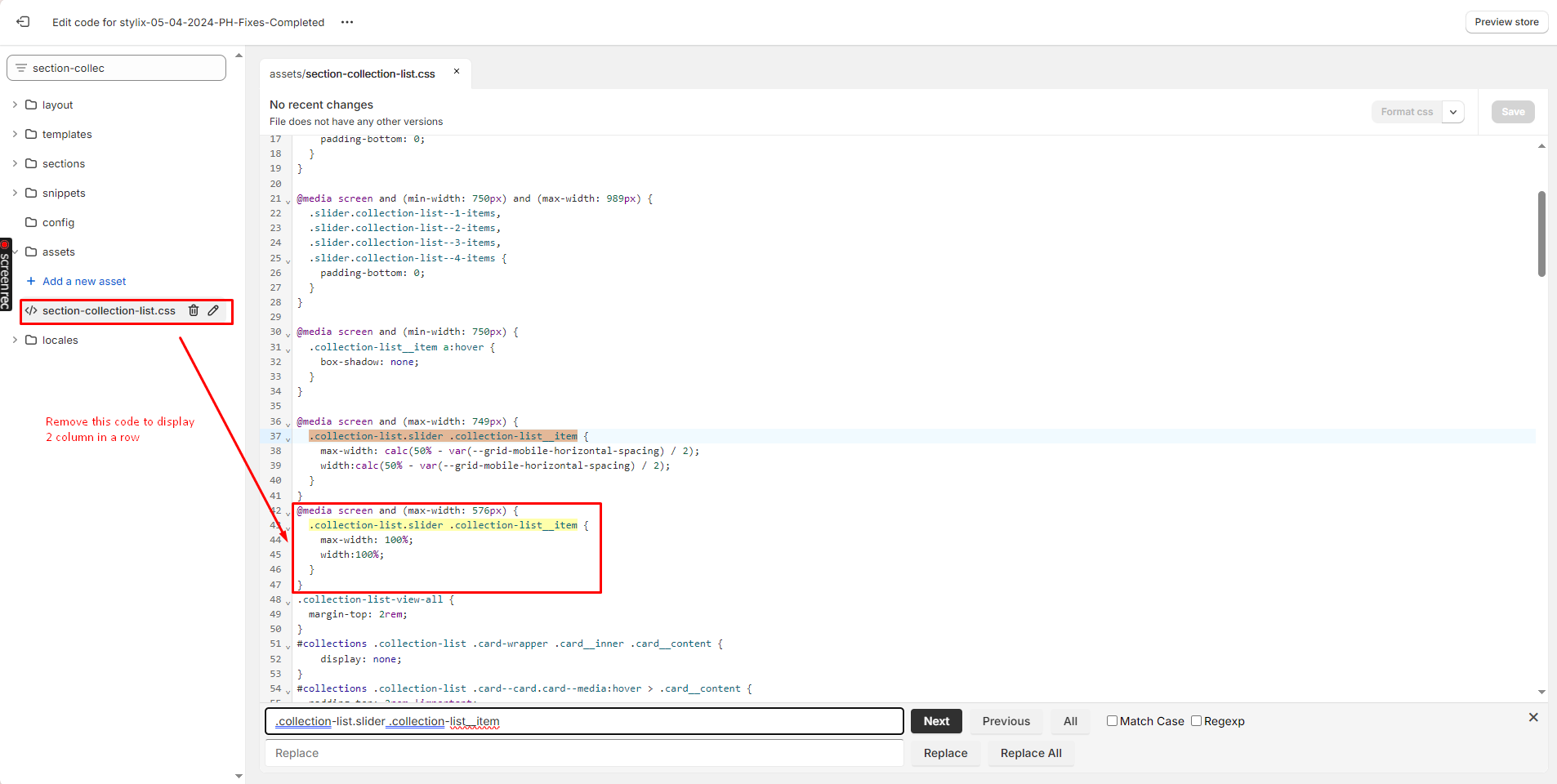Click the Save button
1557x784 pixels.
pyautogui.click(x=1513, y=112)
